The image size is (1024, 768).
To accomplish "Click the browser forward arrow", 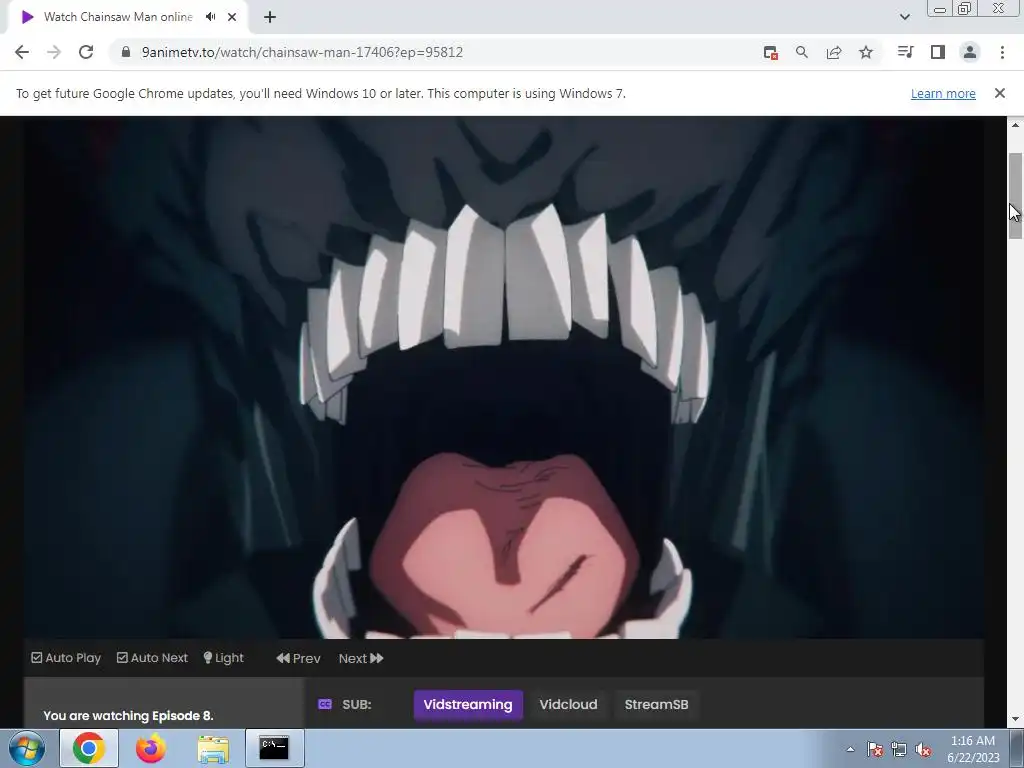I will pos(54,52).
